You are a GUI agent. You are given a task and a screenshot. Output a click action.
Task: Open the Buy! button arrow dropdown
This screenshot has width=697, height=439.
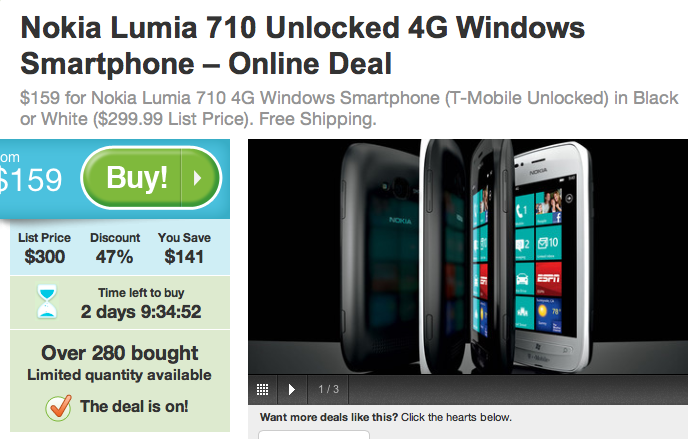199,178
